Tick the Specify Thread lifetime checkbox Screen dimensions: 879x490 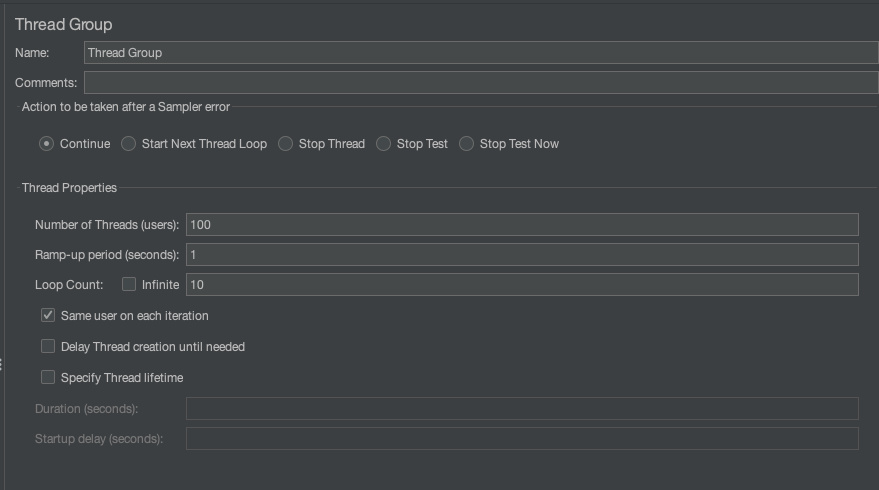pos(48,378)
